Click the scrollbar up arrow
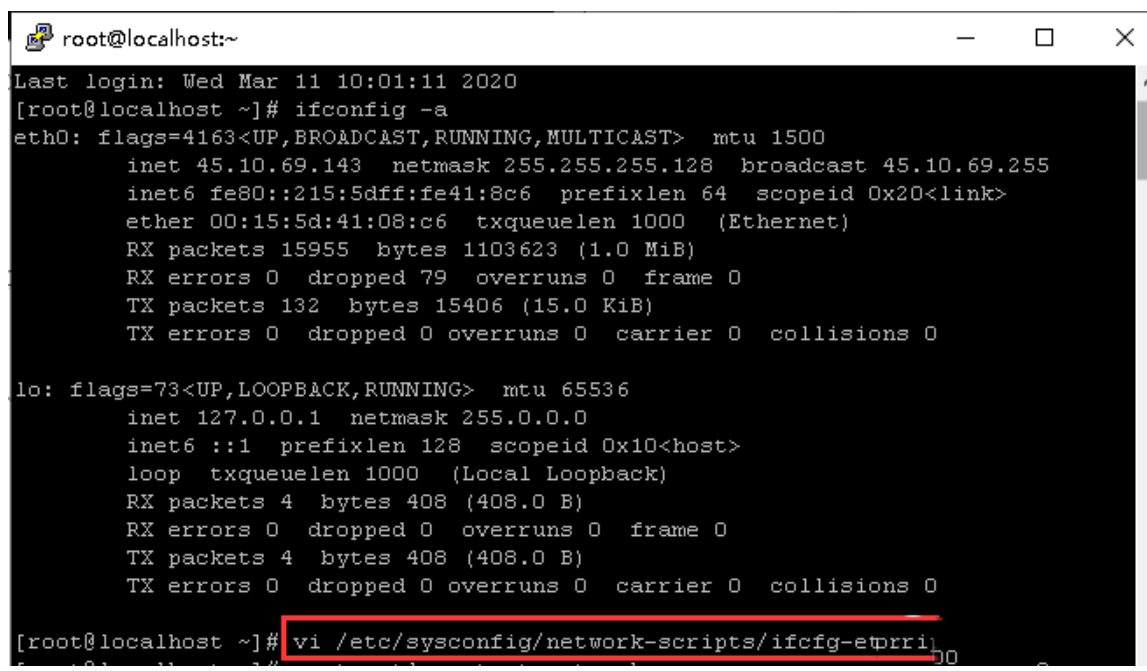1147x671 pixels. (x=1142, y=84)
